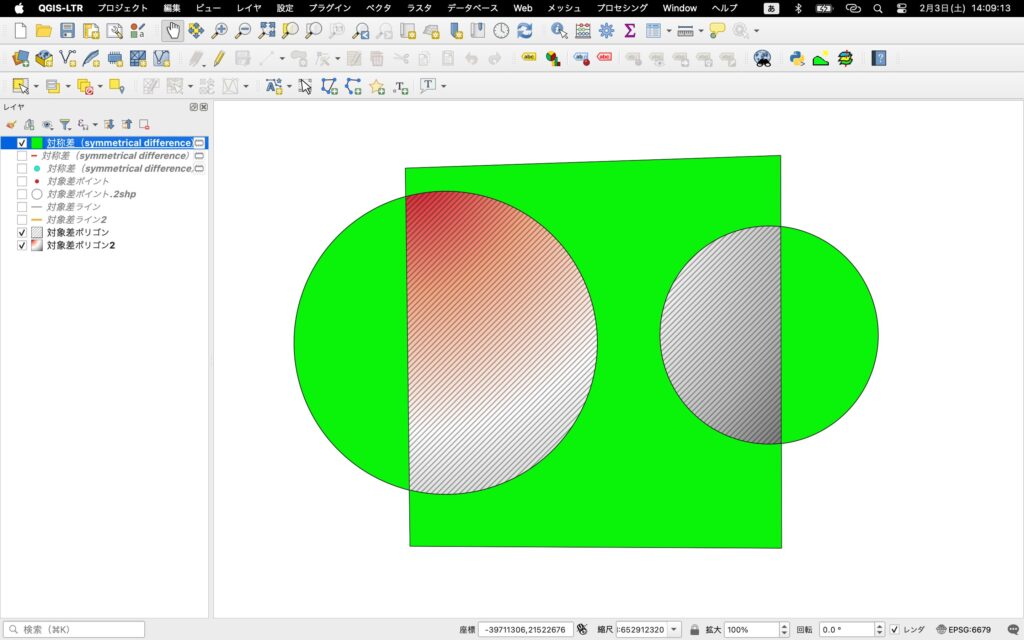Open the Identify Features tool

[558, 31]
